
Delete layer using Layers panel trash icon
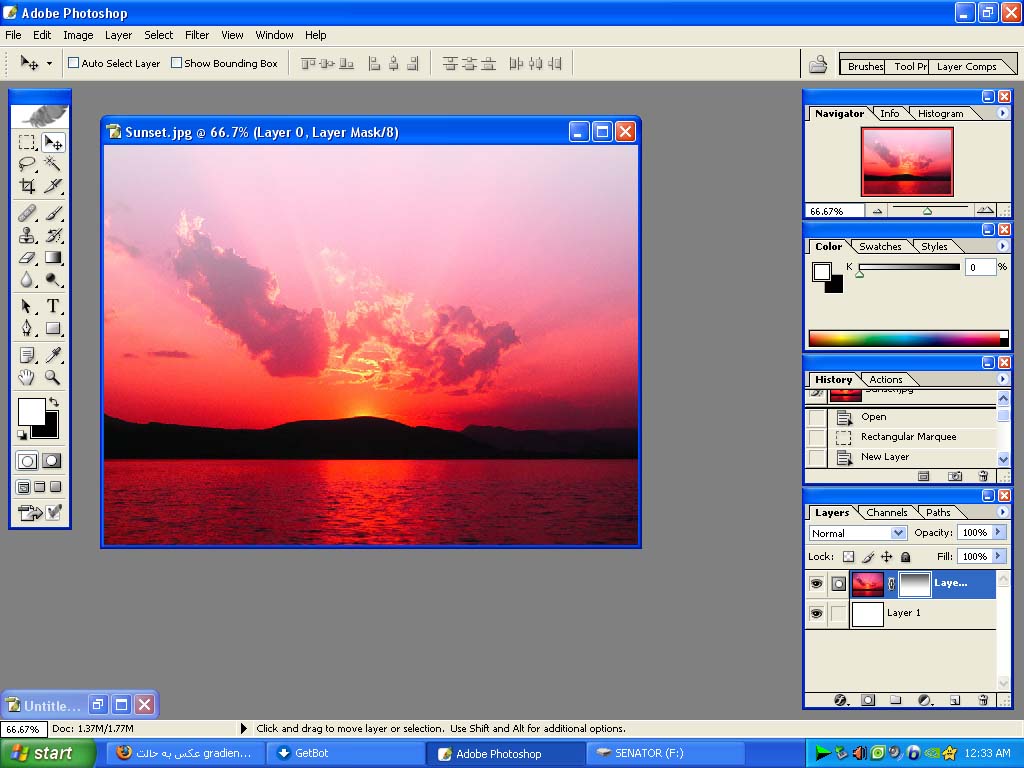click(983, 700)
